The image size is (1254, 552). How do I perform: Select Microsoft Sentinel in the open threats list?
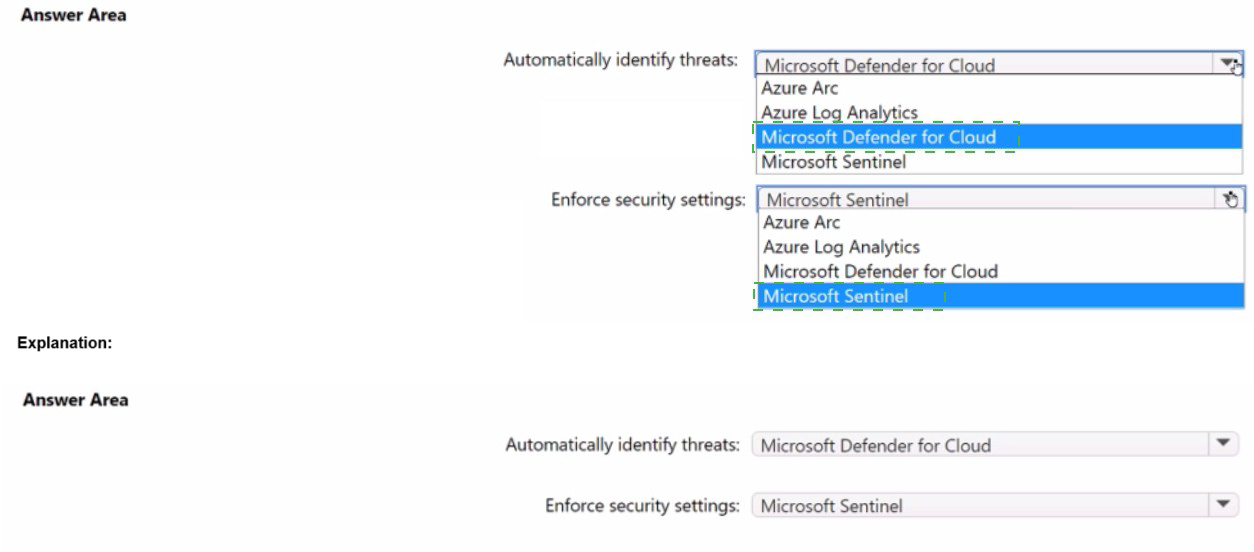833,162
